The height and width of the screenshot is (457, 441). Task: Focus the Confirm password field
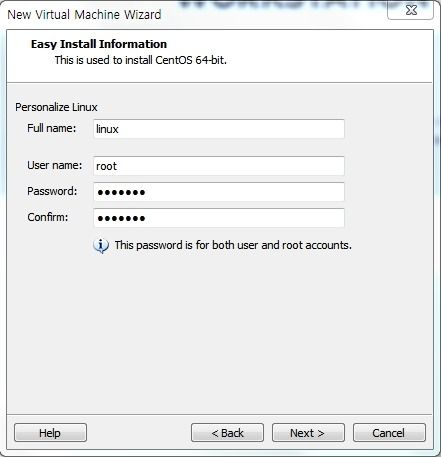(x=219, y=218)
